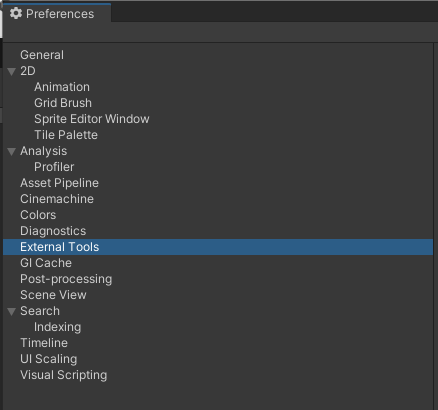Select Profiler under Analysis
Screen dimensions: 438x410
click(x=54, y=167)
